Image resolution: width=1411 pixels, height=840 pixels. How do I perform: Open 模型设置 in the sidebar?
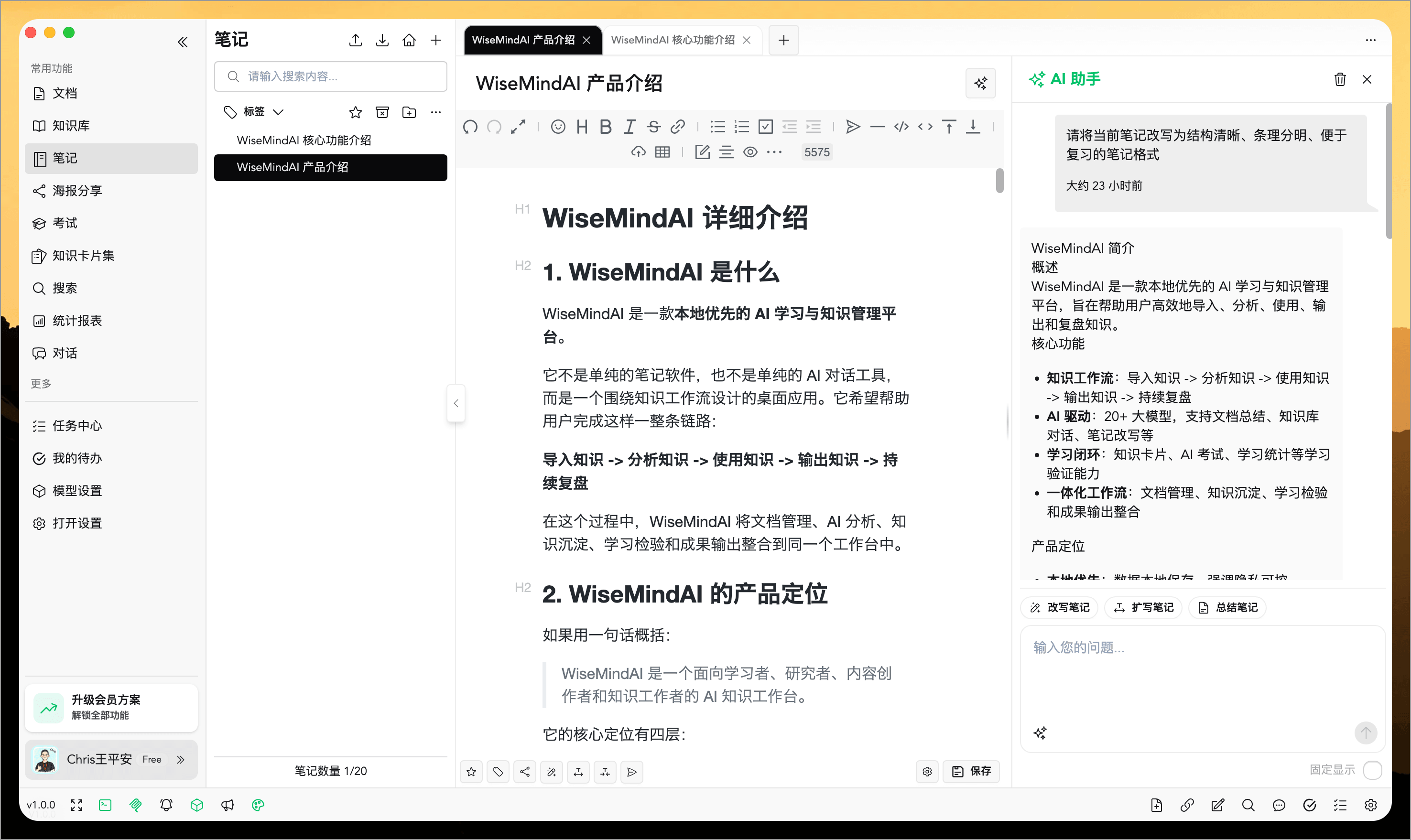(x=77, y=490)
